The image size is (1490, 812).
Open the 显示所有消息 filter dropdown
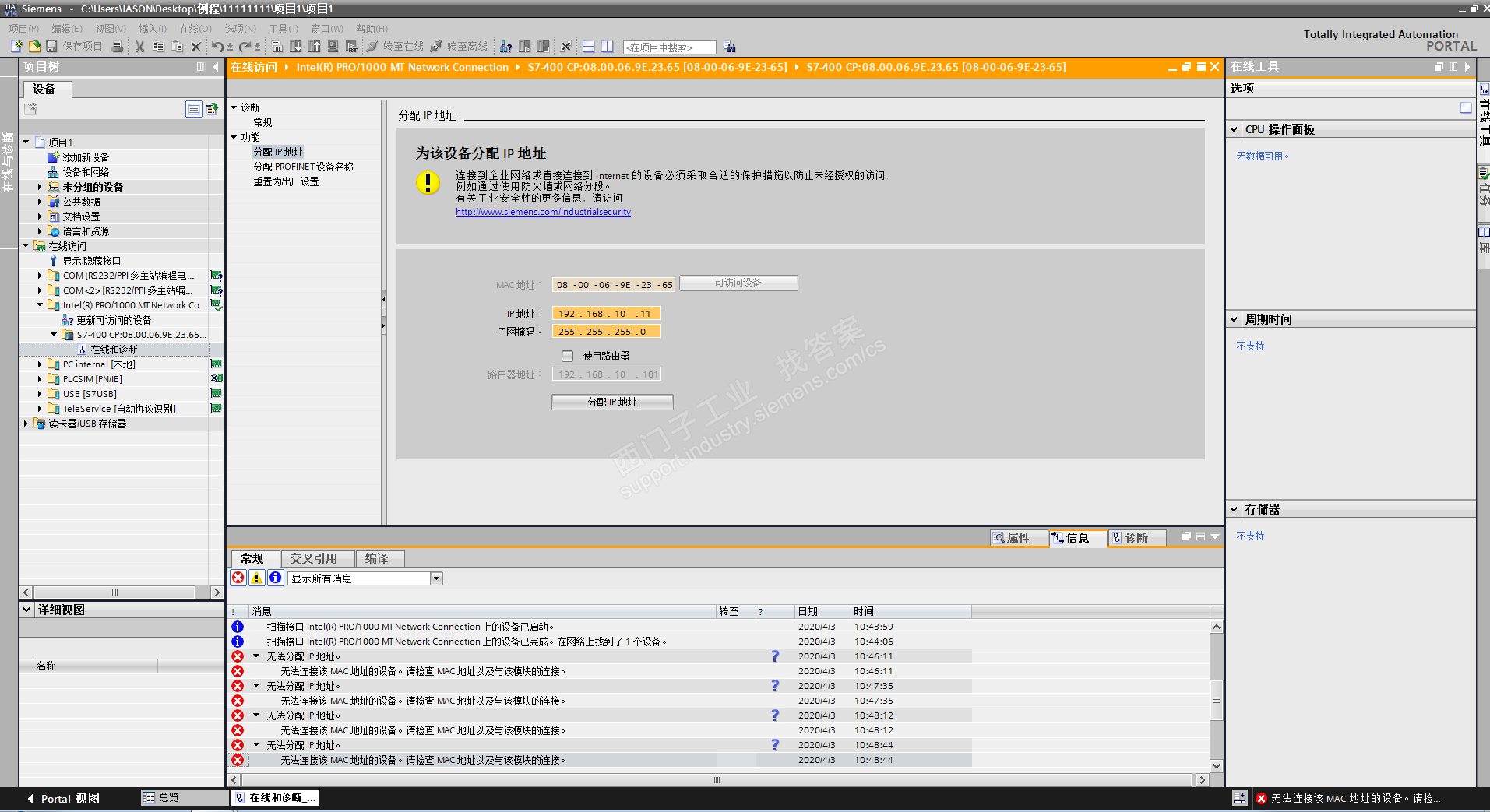[x=436, y=578]
